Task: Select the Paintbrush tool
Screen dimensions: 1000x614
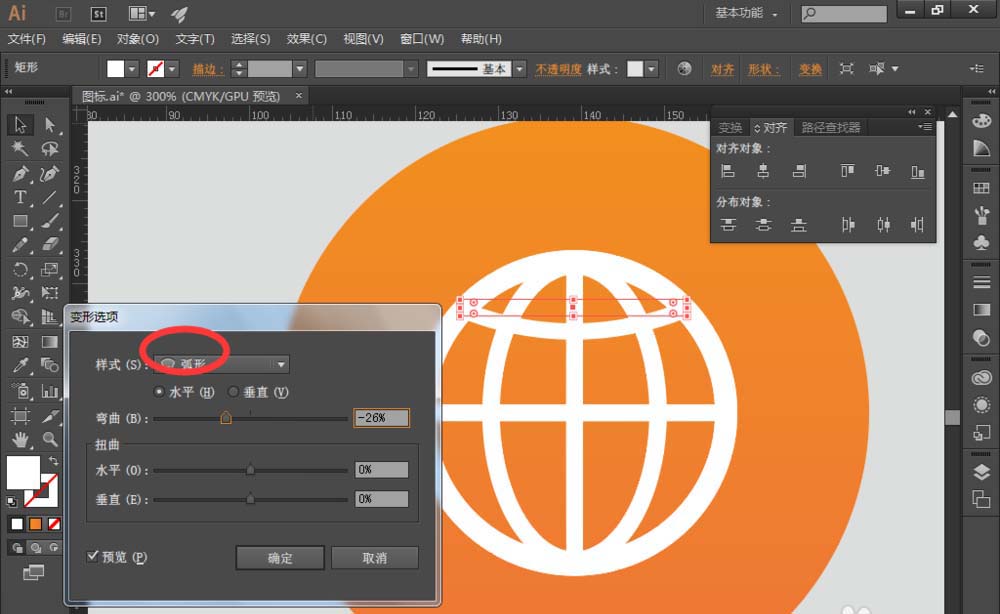Action: 50,221
